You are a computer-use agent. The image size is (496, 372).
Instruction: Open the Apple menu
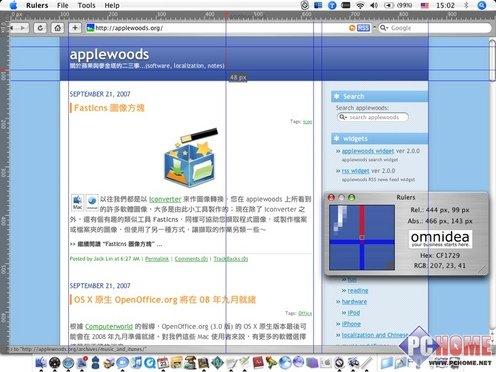click(13, 5)
